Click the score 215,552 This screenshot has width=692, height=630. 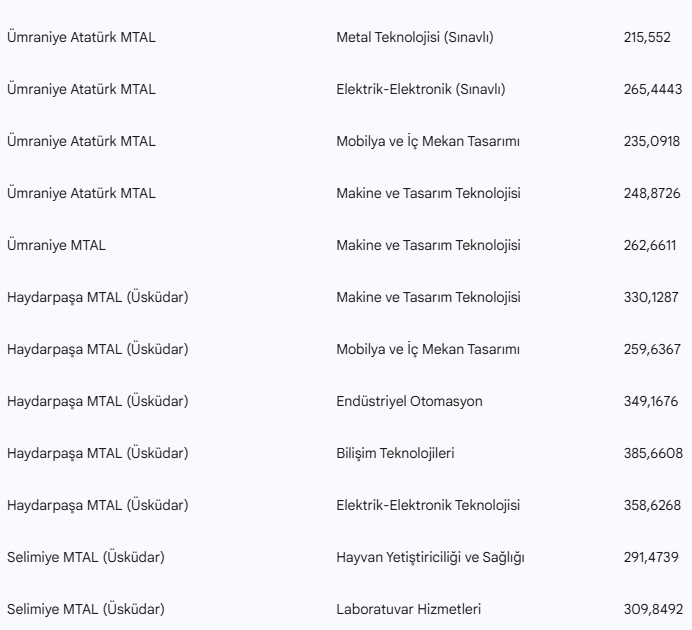(647, 38)
